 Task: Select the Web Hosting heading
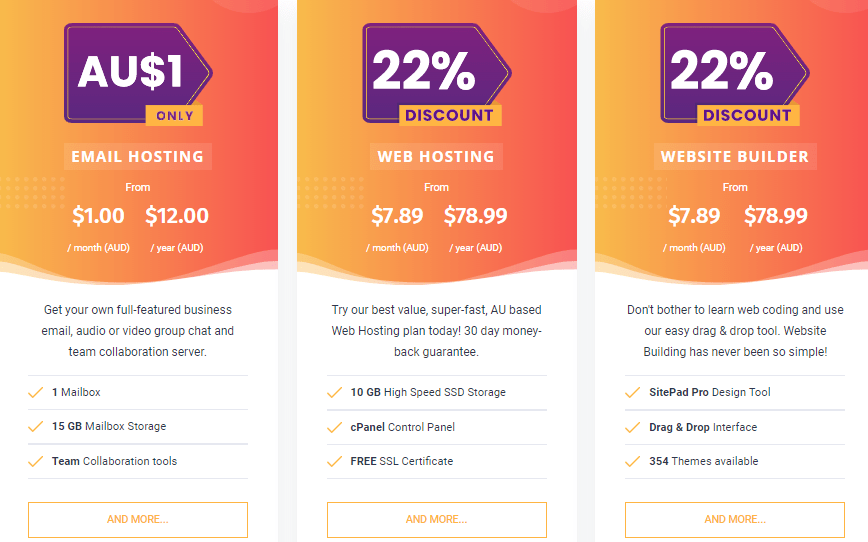436,157
